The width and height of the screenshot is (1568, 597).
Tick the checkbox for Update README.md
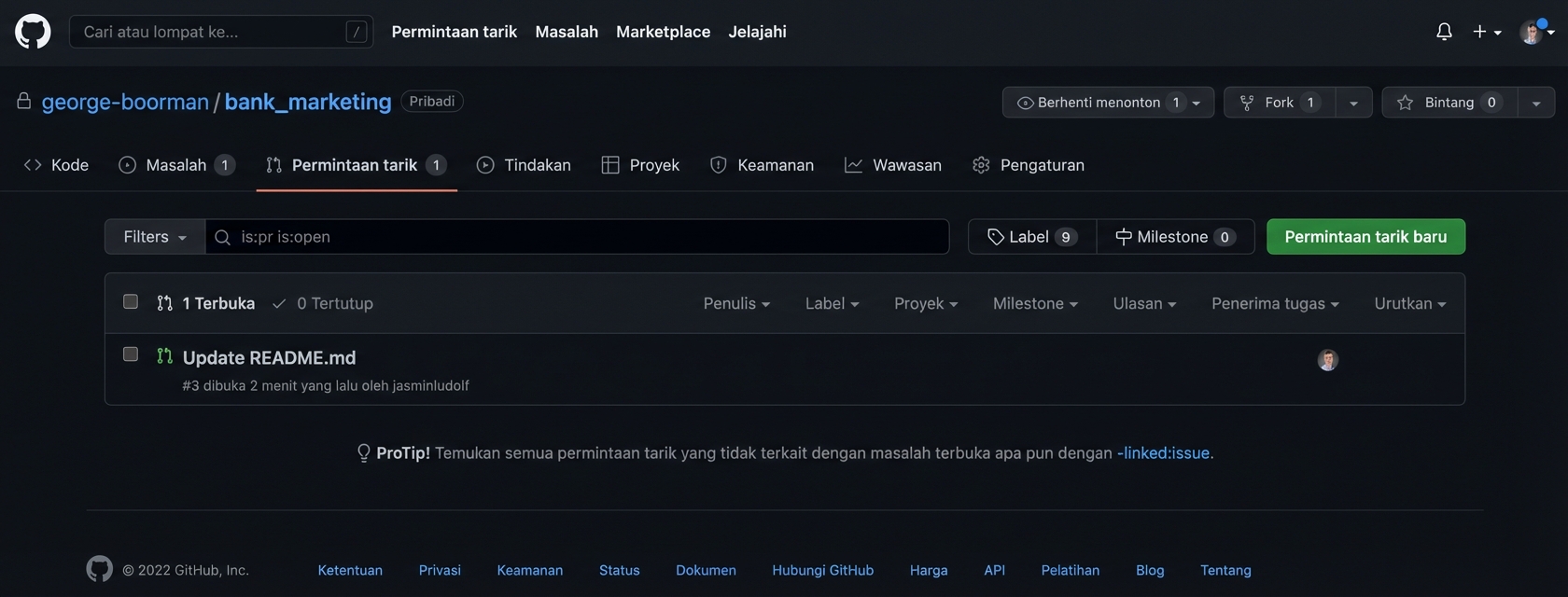(x=131, y=354)
